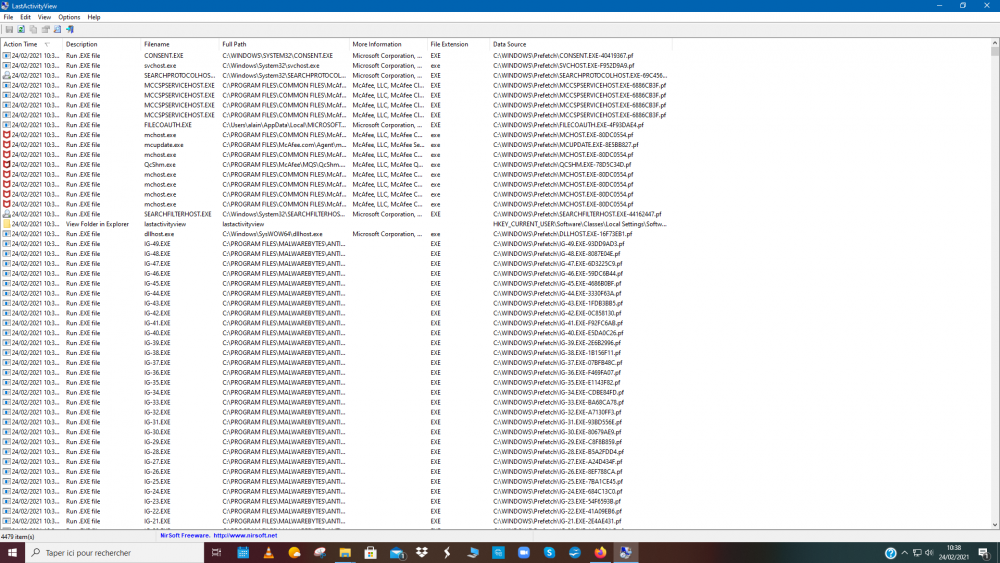This screenshot has height=563, width=1000.
Task: Refresh the activity list via toolbar icon
Action: tap(20, 29)
